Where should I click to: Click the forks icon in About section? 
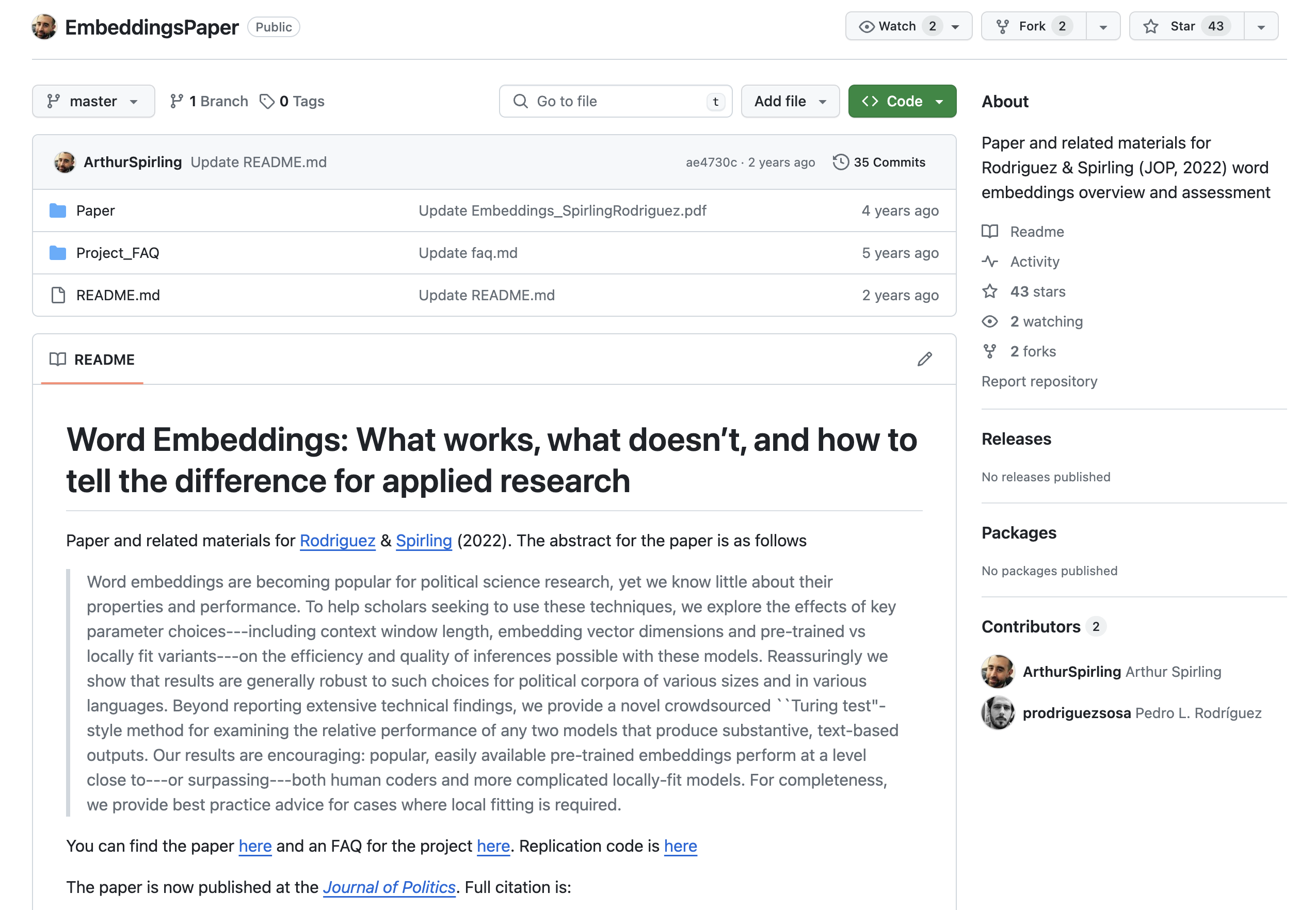coord(990,351)
